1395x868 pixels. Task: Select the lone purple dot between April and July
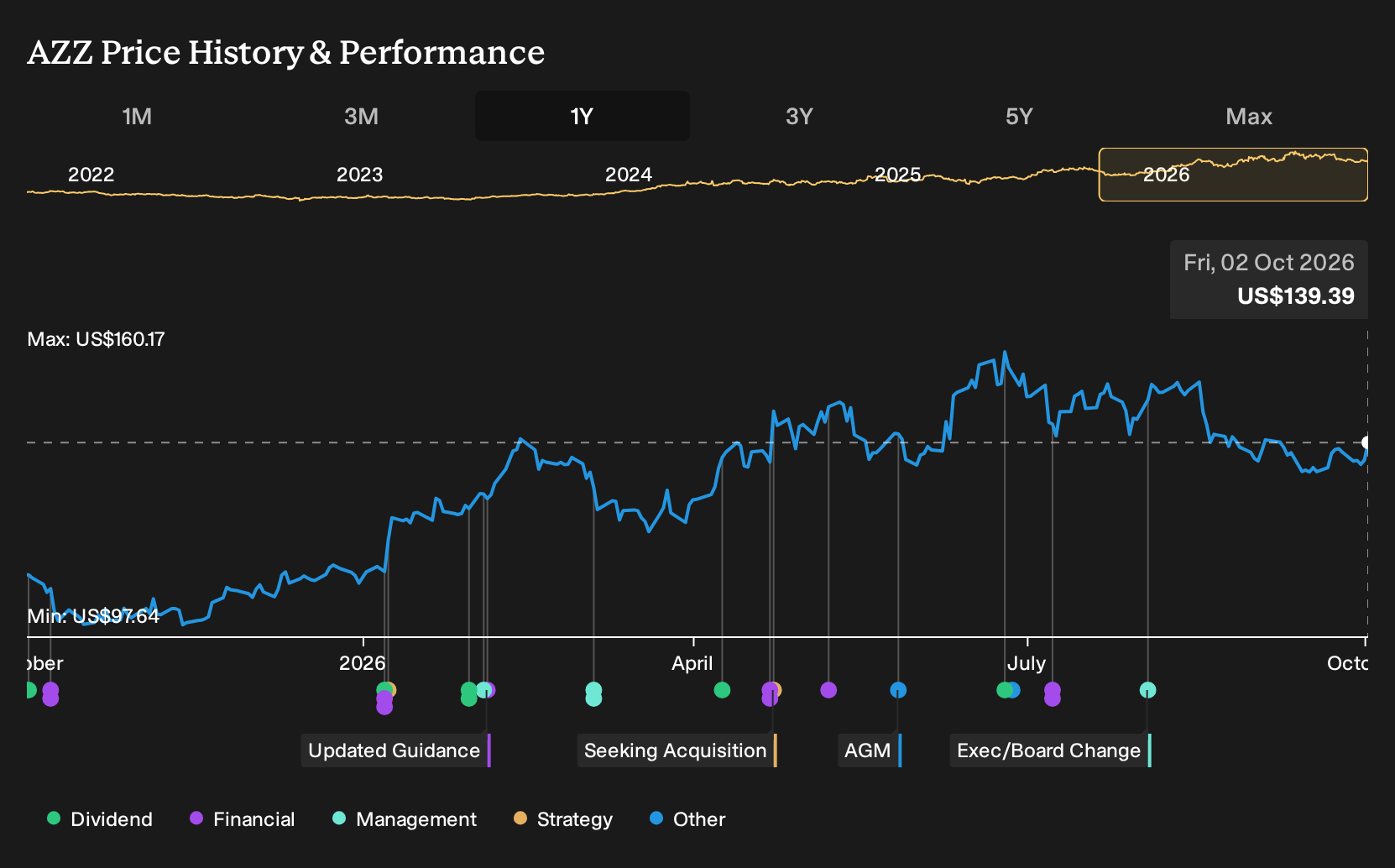(828, 690)
